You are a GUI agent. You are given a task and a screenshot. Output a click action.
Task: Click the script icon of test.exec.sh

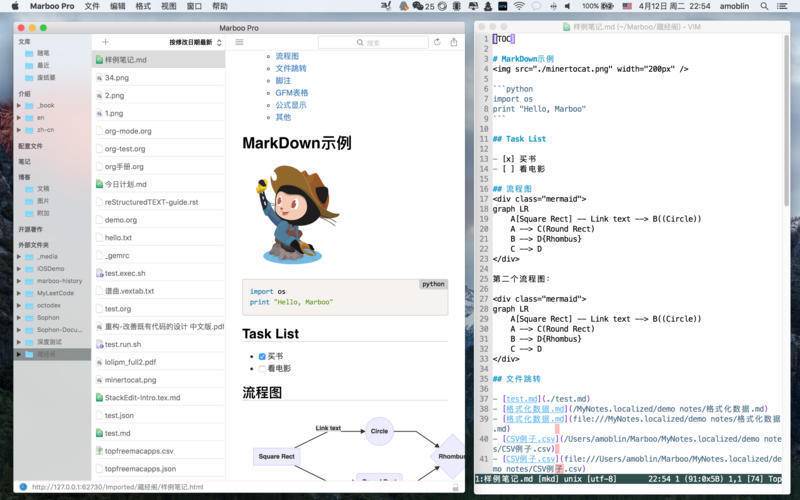click(x=99, y=273)
